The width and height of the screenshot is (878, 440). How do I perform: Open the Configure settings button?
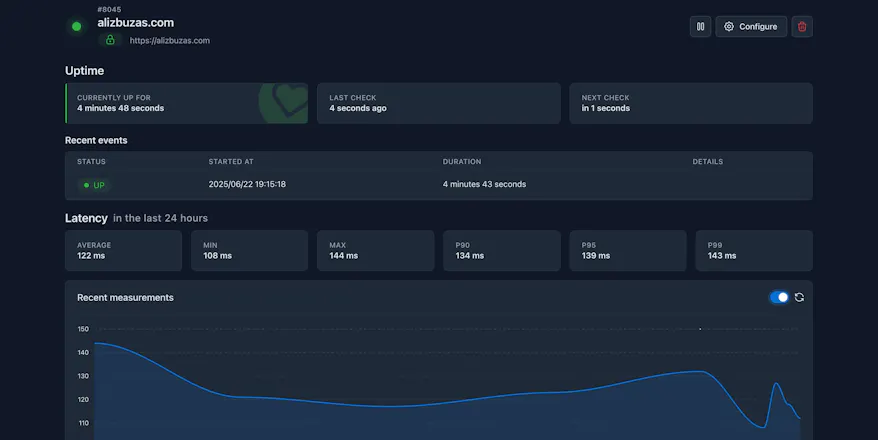[x=751, y=26]
